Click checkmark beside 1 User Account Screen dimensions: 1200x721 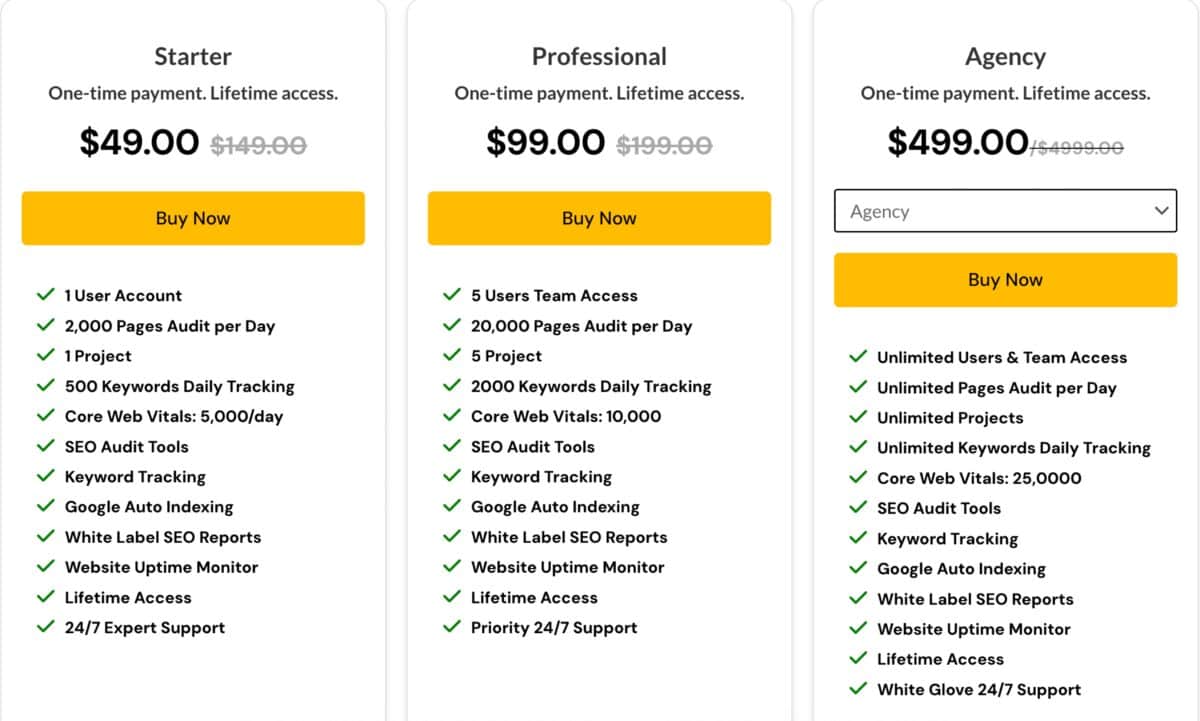(45, 295)
